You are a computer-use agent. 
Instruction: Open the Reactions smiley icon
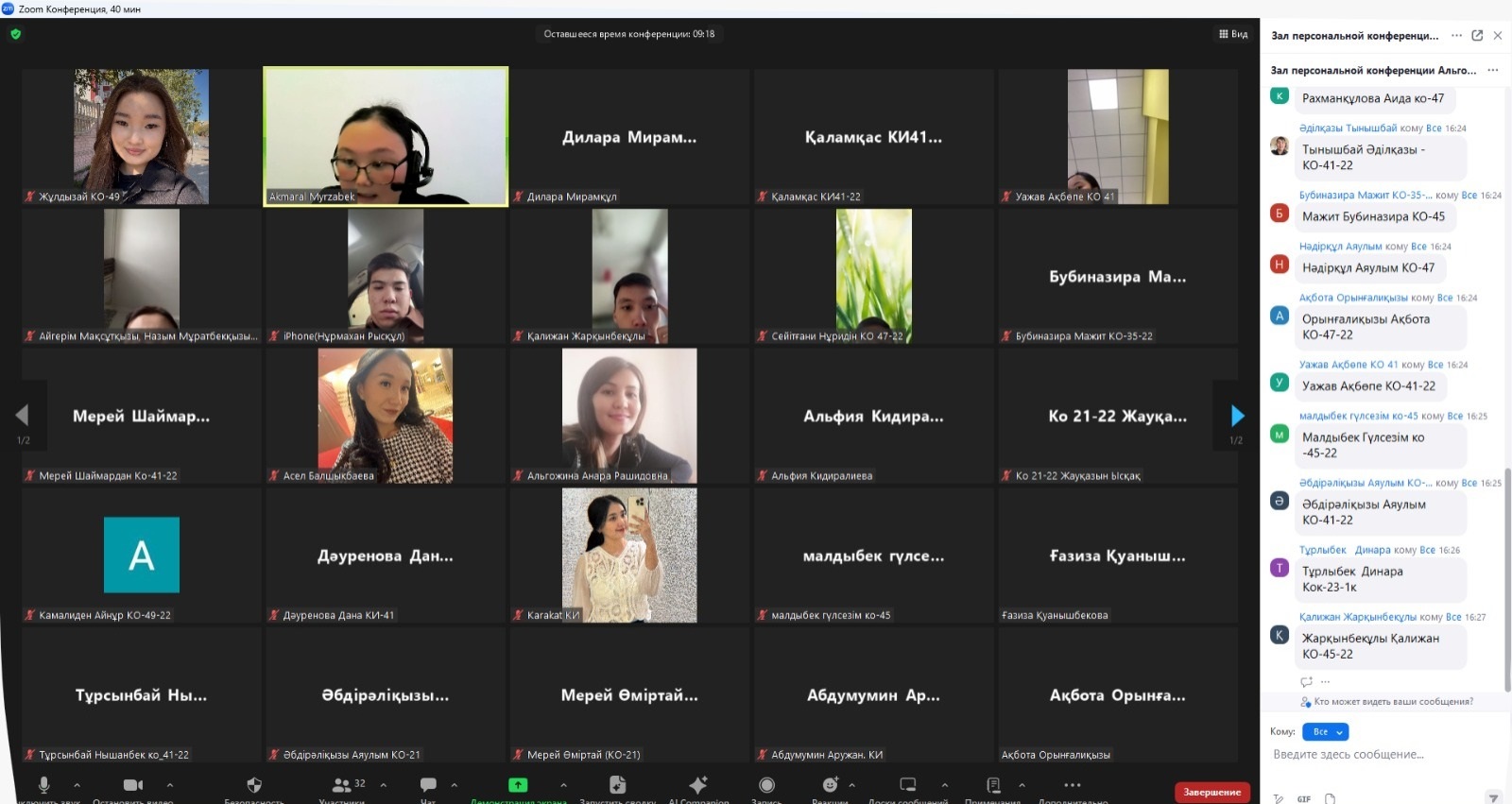pos(830,785)
